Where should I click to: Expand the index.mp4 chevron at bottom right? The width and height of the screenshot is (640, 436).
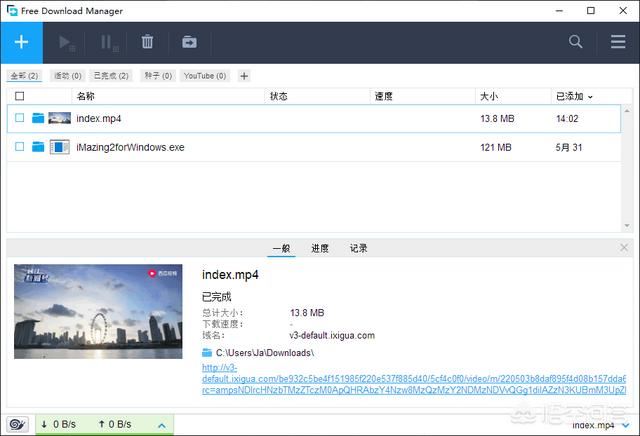626,425
